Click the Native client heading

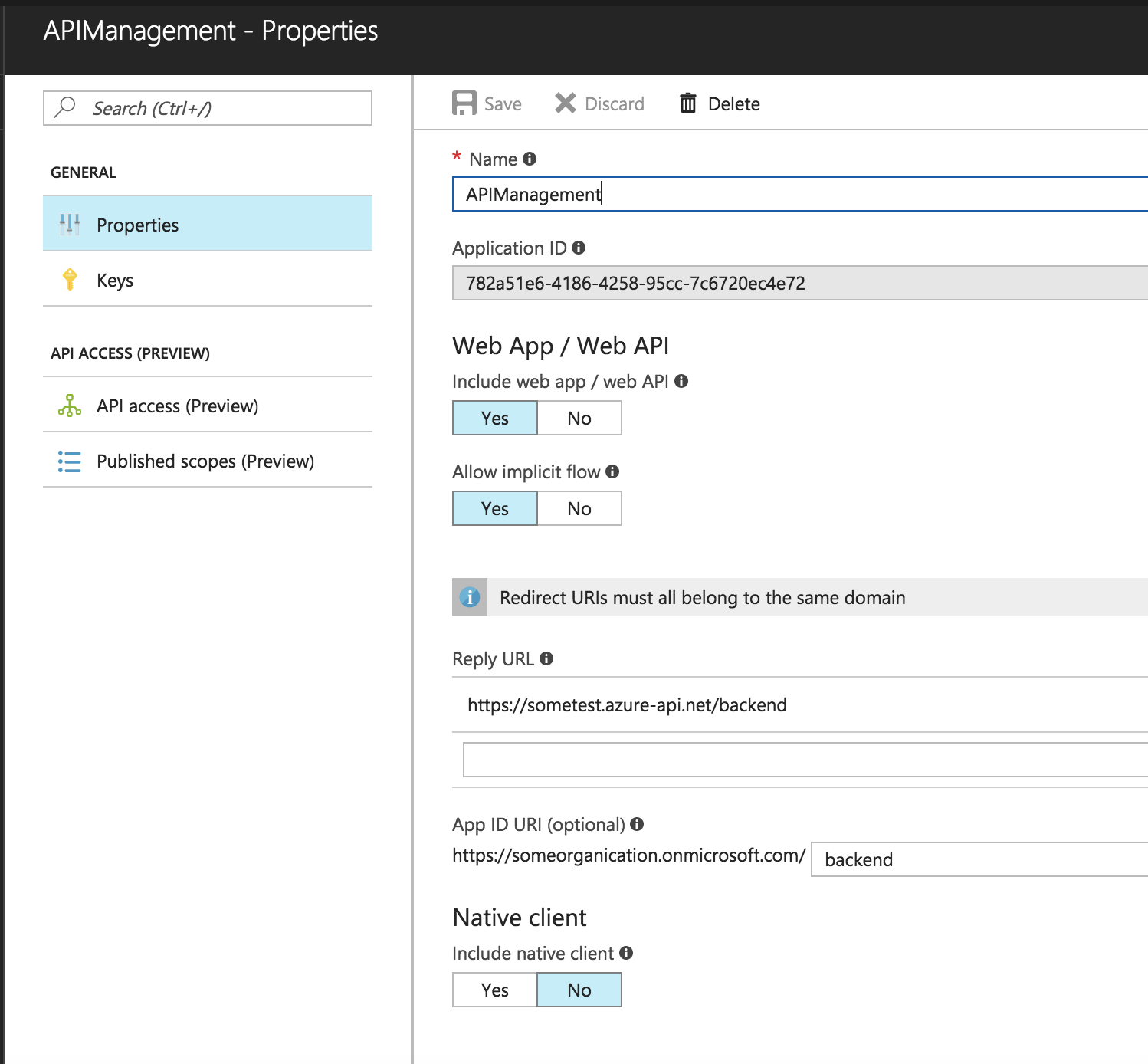tap(520, 918)
